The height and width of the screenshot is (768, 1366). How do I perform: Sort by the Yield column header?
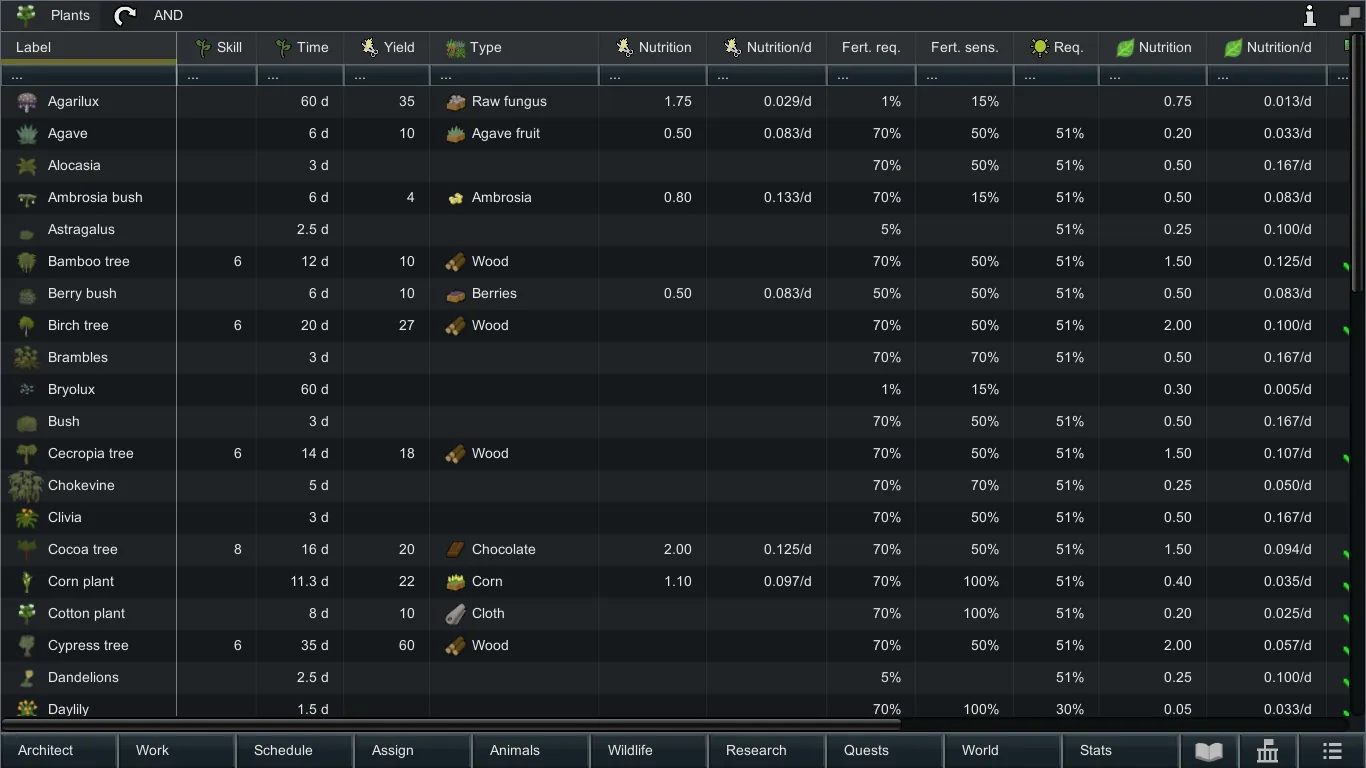click(x=387, y=47)
